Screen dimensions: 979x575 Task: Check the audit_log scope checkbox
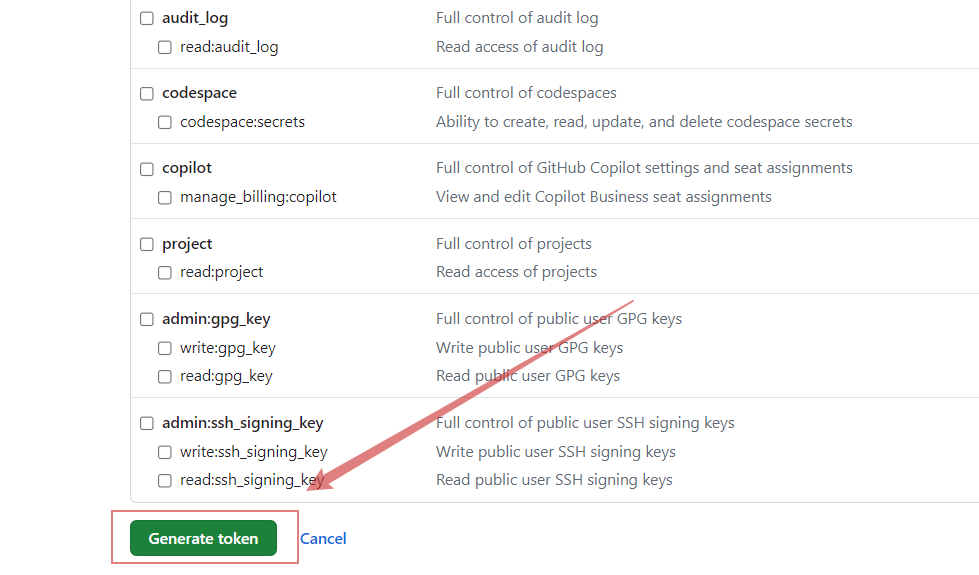[147, 18]
